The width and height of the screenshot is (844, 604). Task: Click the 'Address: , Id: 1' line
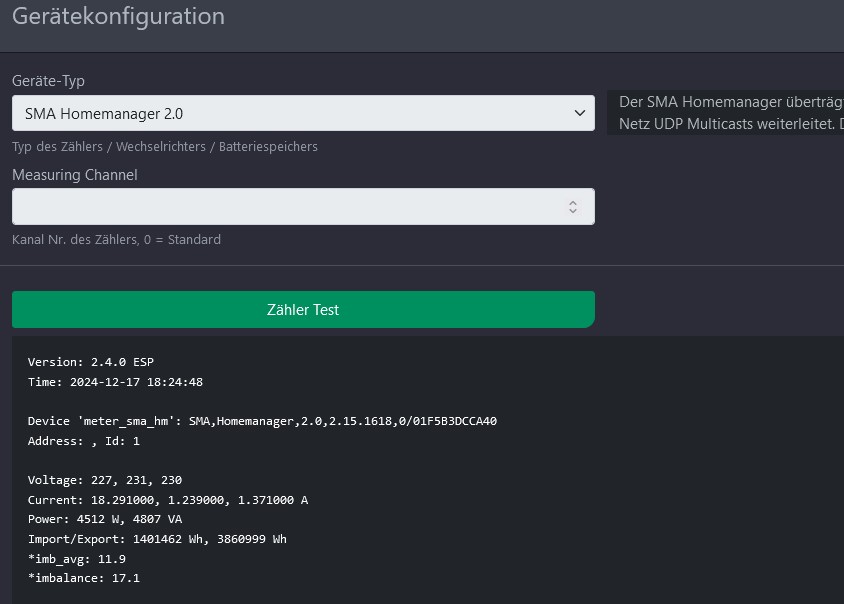83,441
